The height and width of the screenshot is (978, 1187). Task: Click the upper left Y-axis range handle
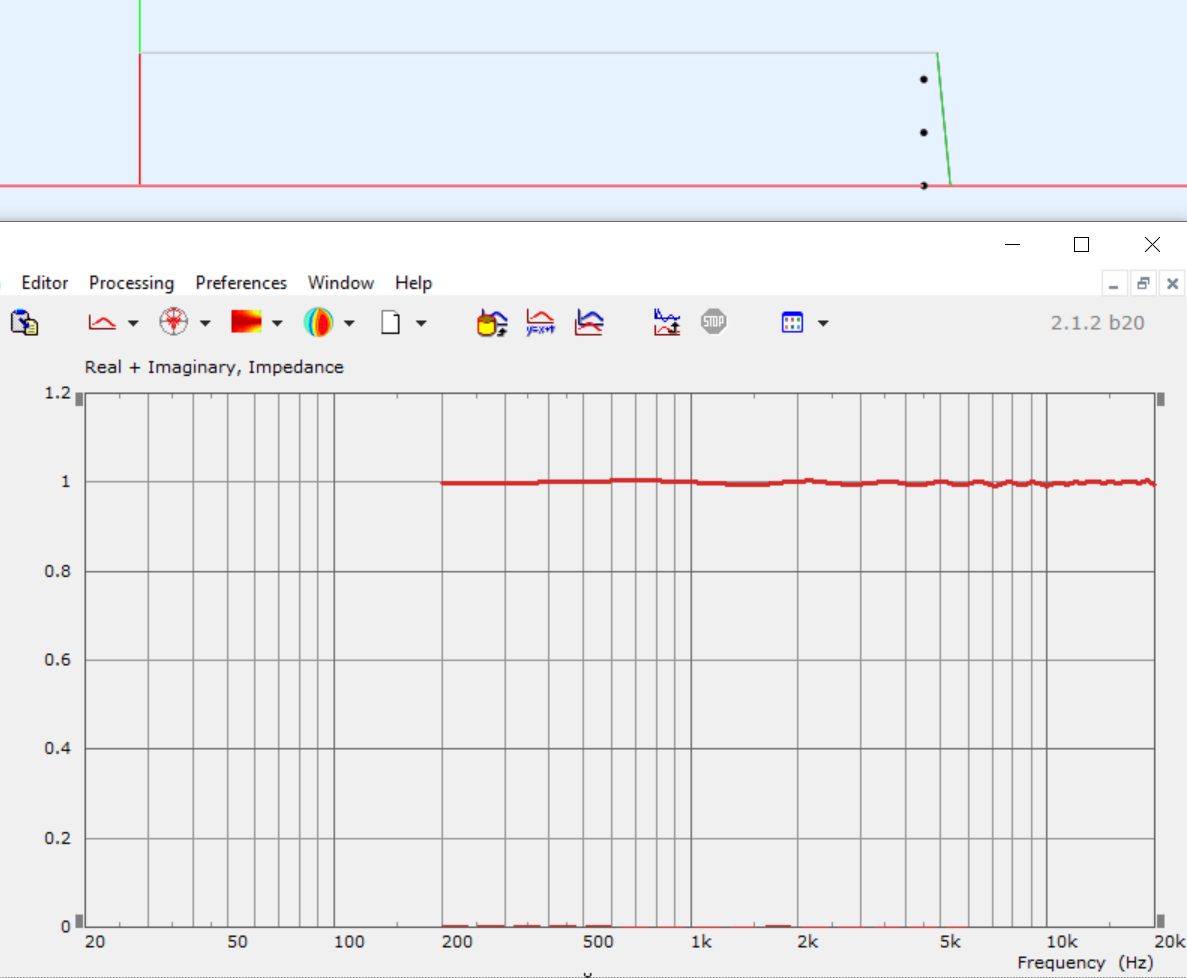coord(79,400)
